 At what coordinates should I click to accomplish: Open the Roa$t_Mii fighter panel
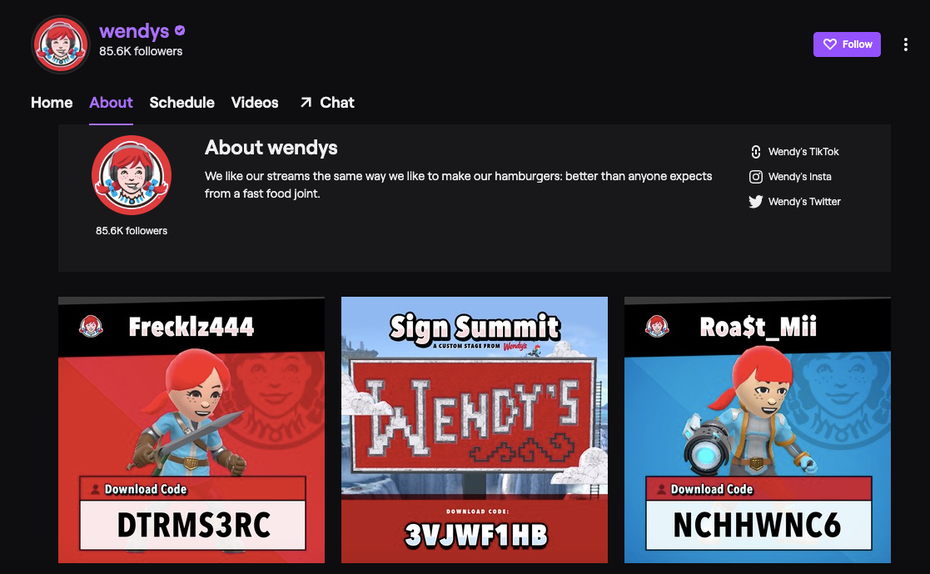[x=757, y=430]
